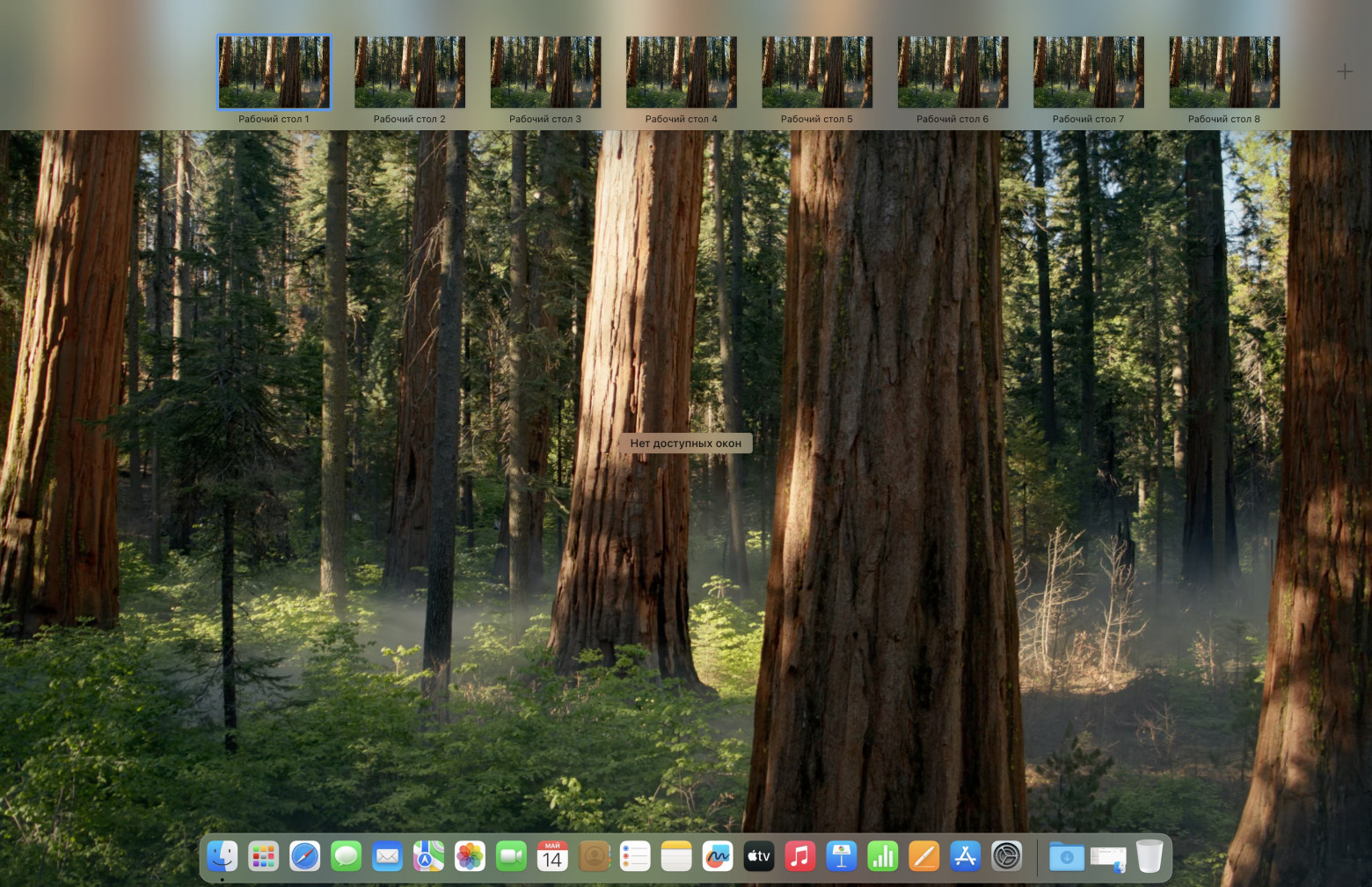The height and width of the screenshot is (887, 1372).
Task: Open Calendar showing 14 мая
Action: (x=552, y=856)
